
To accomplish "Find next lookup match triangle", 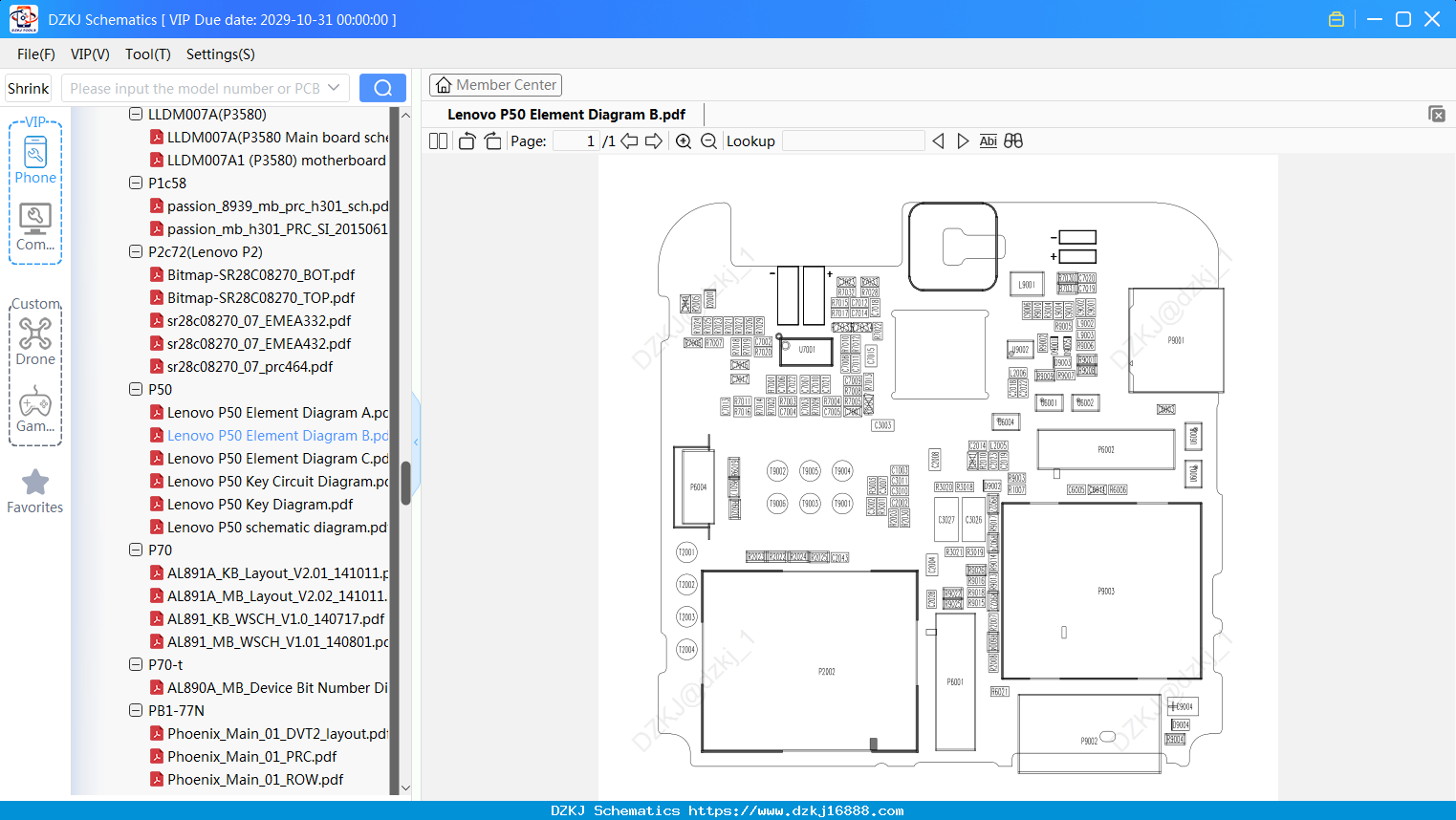I will [963, 141].
